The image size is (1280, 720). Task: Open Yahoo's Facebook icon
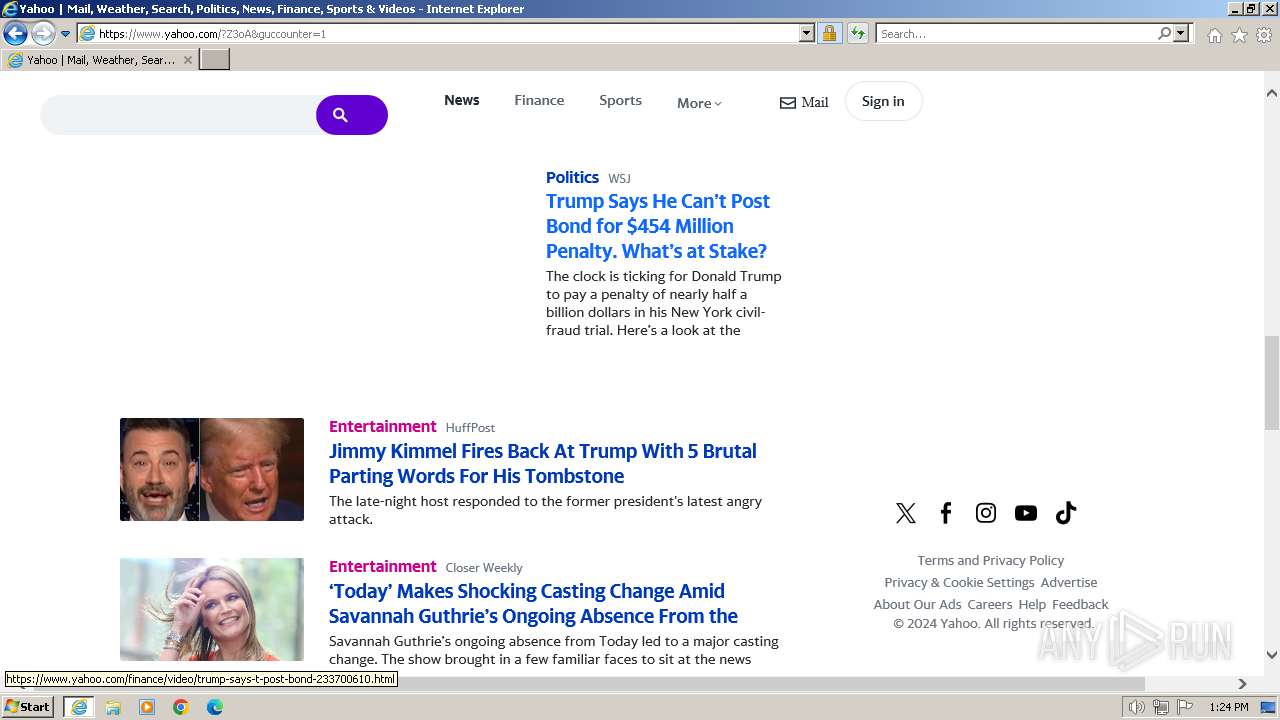click(946, 513)
